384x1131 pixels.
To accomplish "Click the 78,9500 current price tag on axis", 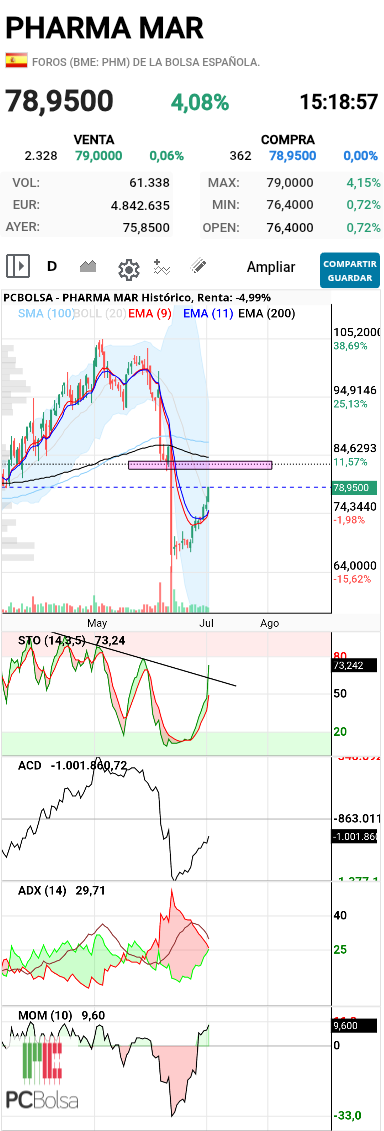I will [x=356, y=488].
